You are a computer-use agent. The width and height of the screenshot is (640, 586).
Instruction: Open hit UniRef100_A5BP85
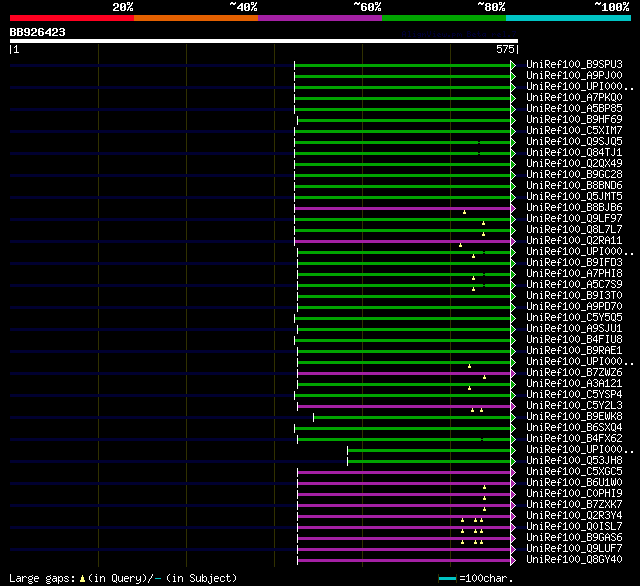[x=574, y=109]
